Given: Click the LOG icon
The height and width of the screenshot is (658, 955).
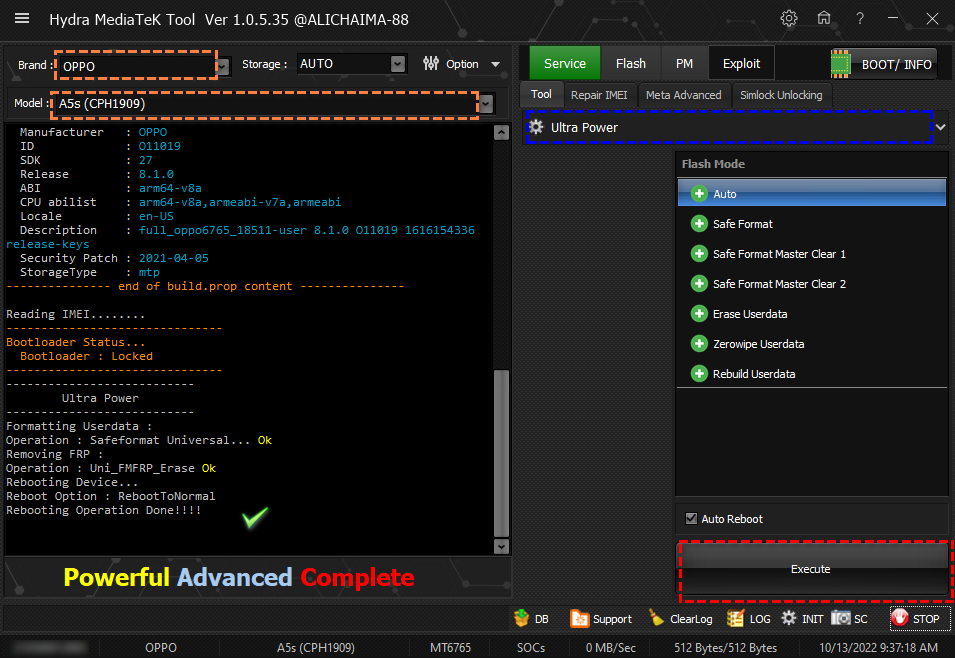Looking at the screenshot, I should click(735, 618).
